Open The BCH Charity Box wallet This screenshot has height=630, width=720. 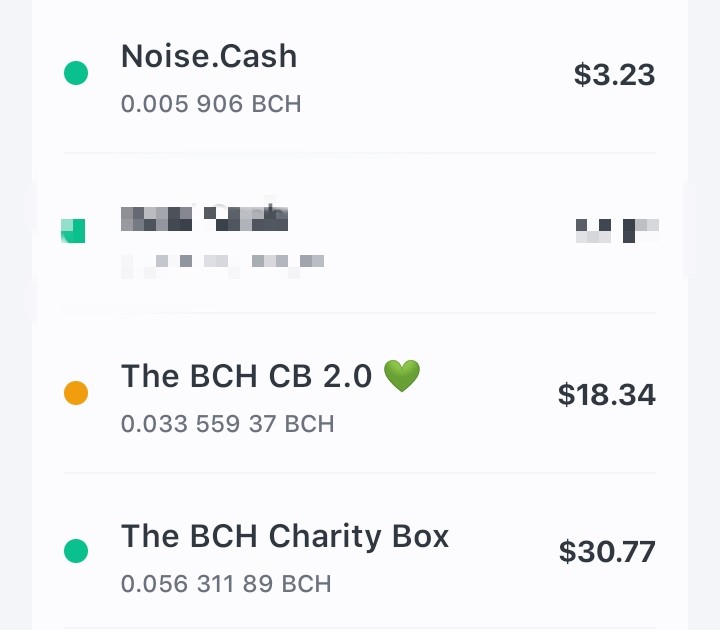[360, 551]
